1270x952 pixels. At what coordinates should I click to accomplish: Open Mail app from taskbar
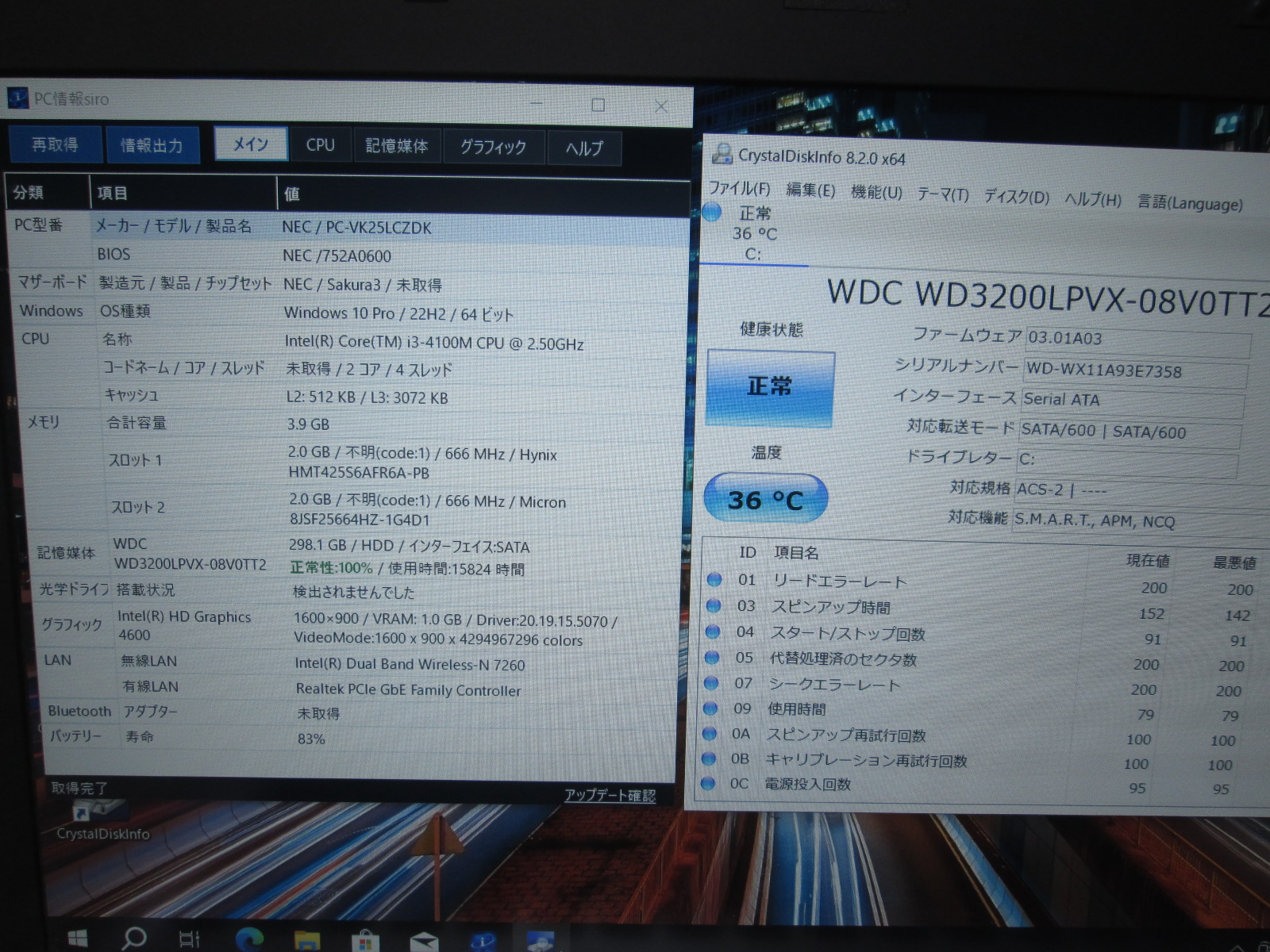point(424,942)
